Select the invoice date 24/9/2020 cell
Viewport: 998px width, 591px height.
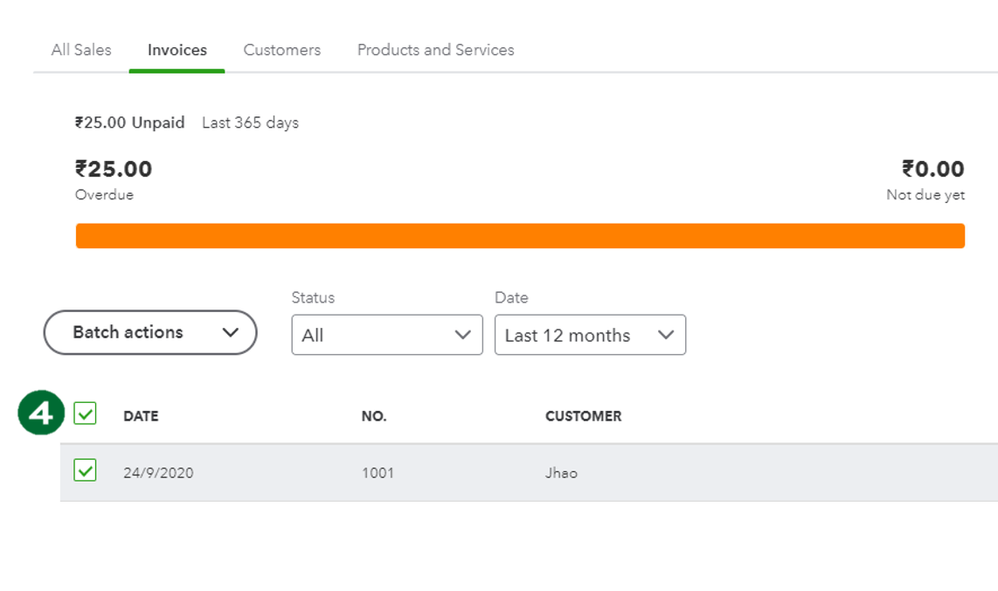pyautogui.click(x=158, y=473)
